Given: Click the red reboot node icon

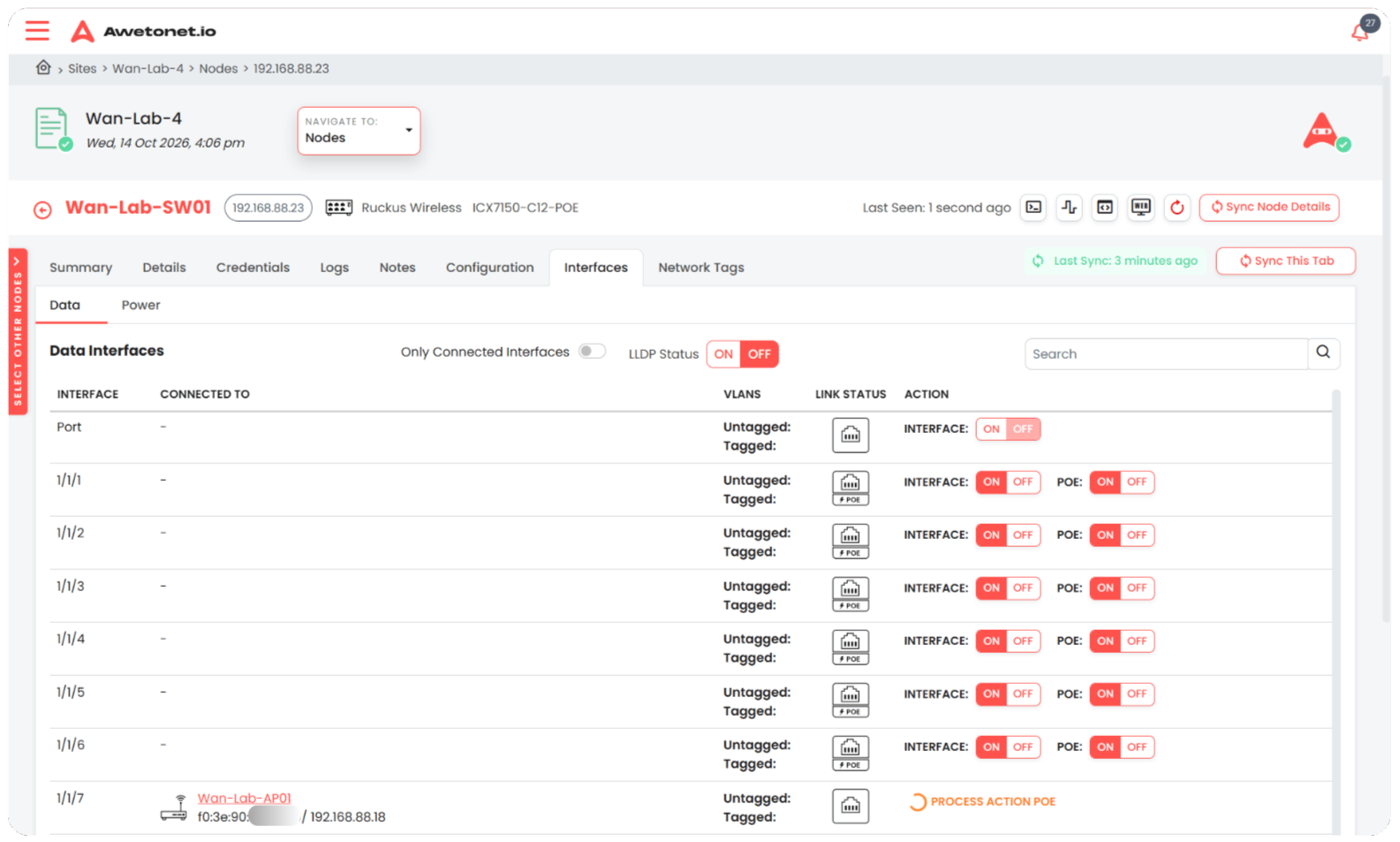Looking at the screenshot, I should tap(1177, 208).
